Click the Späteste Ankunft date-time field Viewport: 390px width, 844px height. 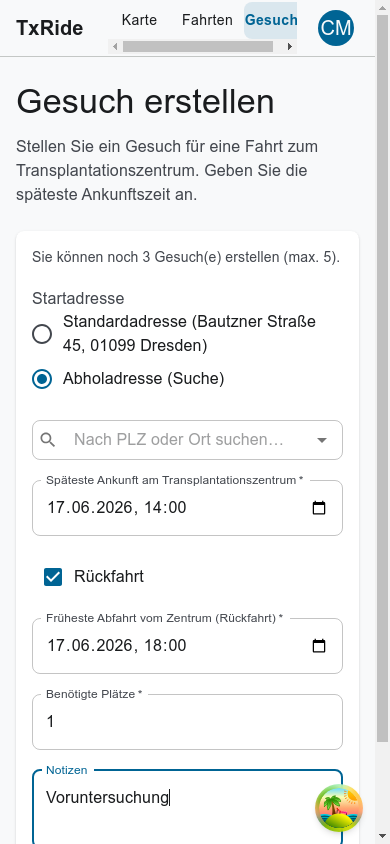pos(187,508)
